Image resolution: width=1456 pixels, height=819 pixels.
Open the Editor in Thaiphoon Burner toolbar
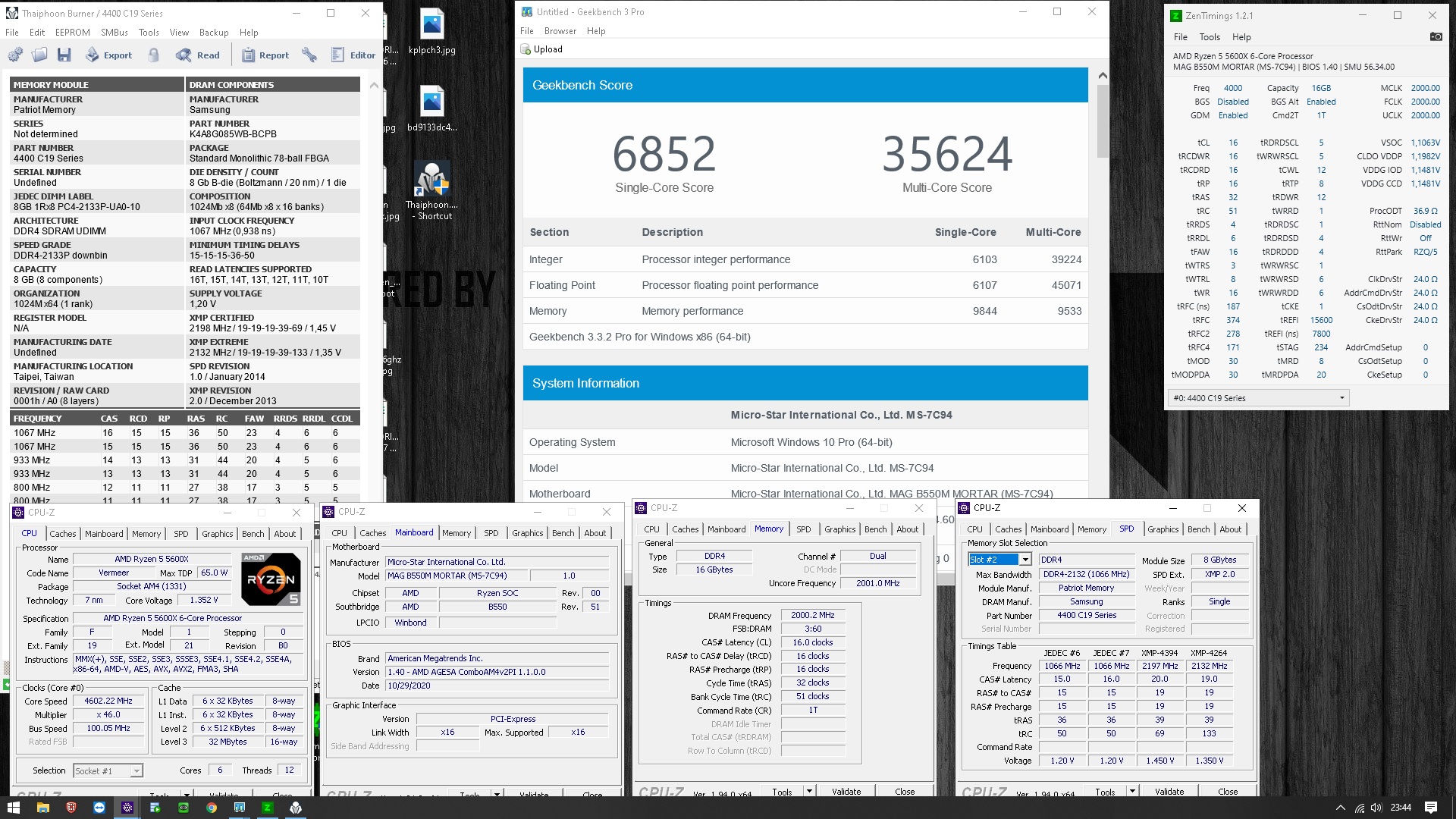pyautogui.click(x=353, y=55)
